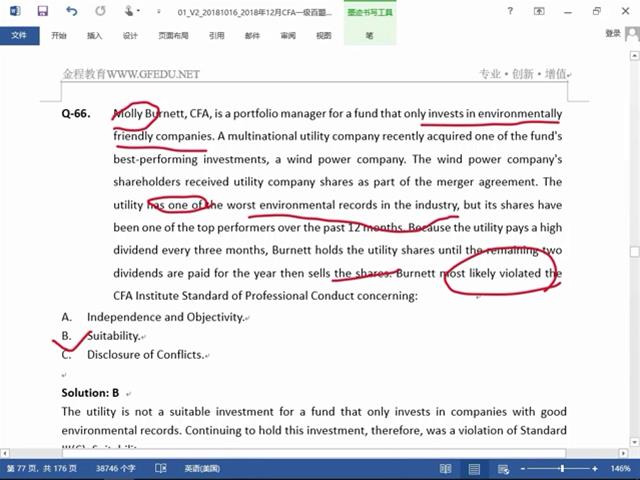Open the 邮件 Mailings tab

pos(252,36)
